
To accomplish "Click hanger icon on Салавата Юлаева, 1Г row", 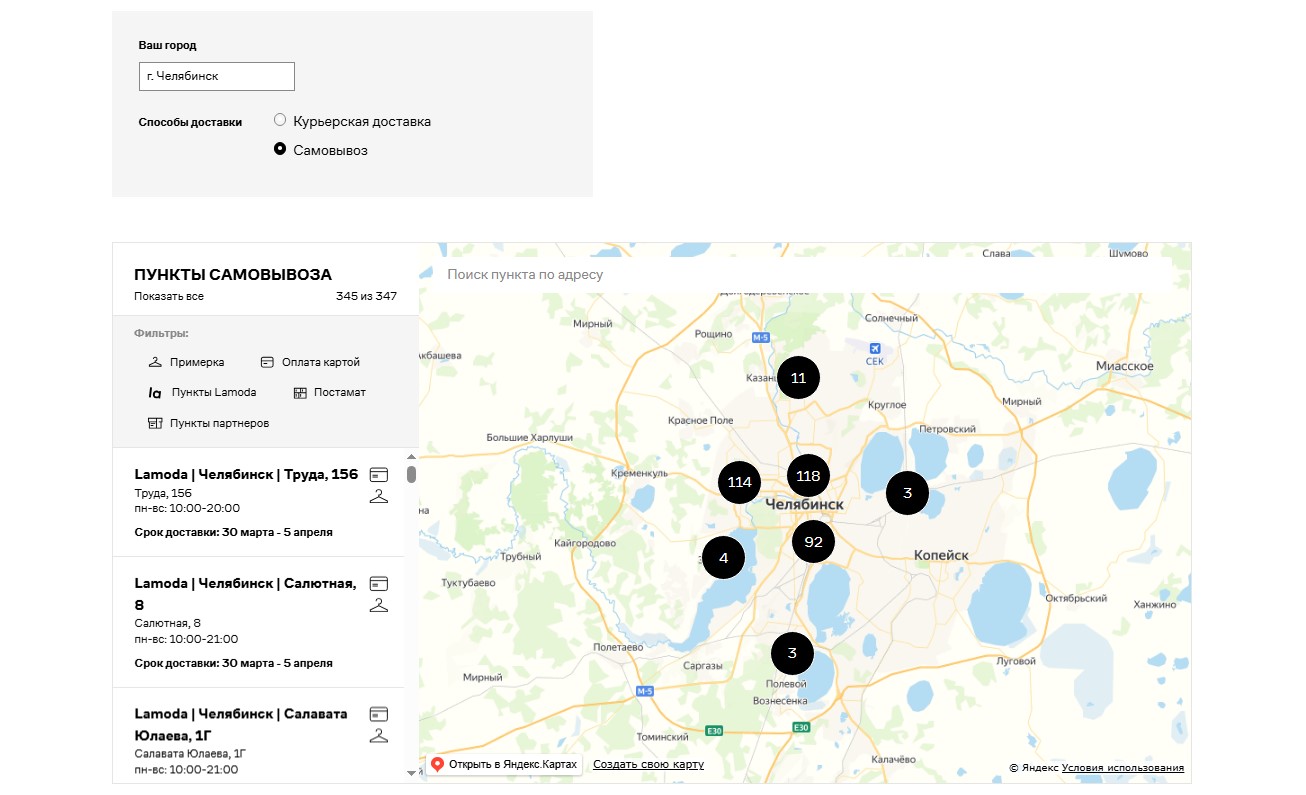I will pyautogui.click(x=378, y=736).
